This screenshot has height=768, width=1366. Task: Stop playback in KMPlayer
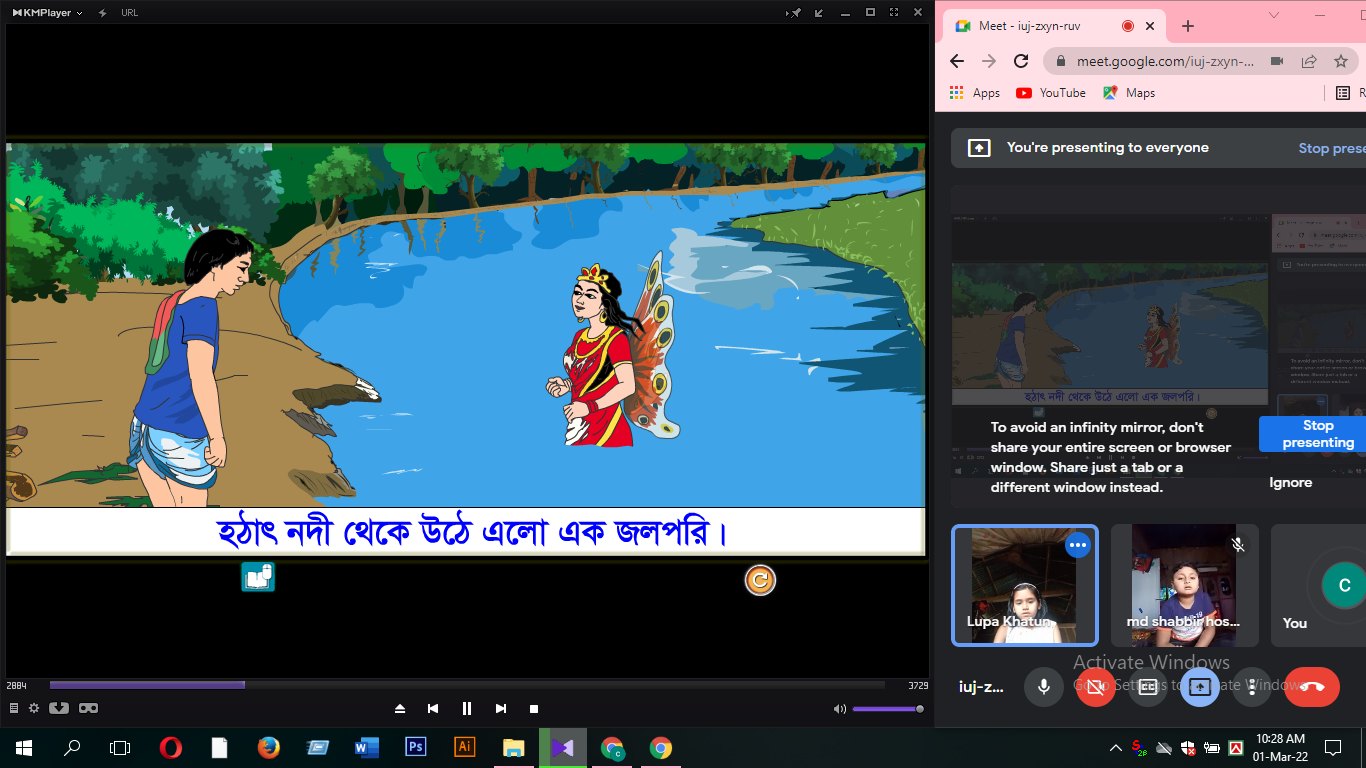click(x=534, y=709)
